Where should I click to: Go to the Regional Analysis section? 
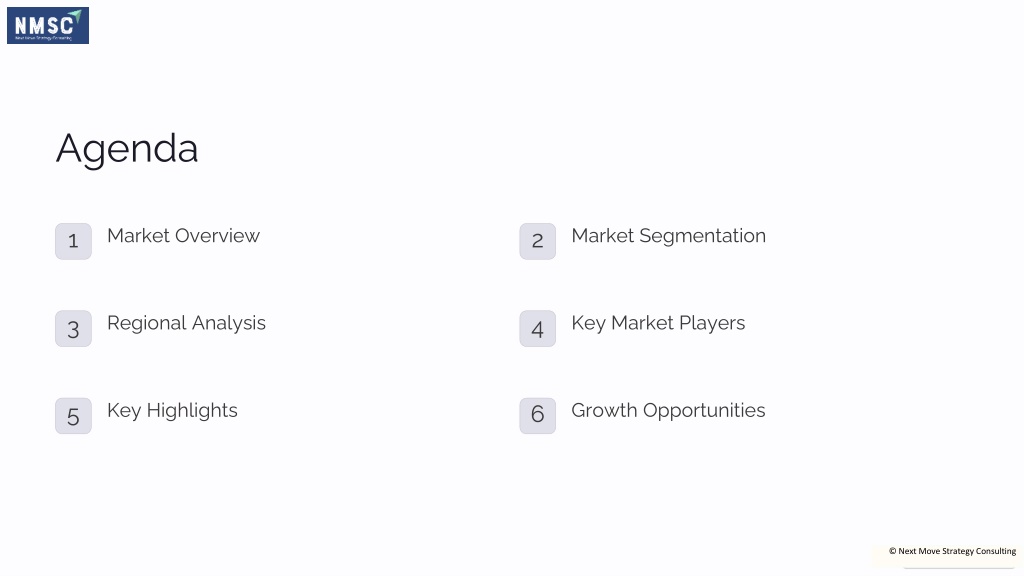186,323
